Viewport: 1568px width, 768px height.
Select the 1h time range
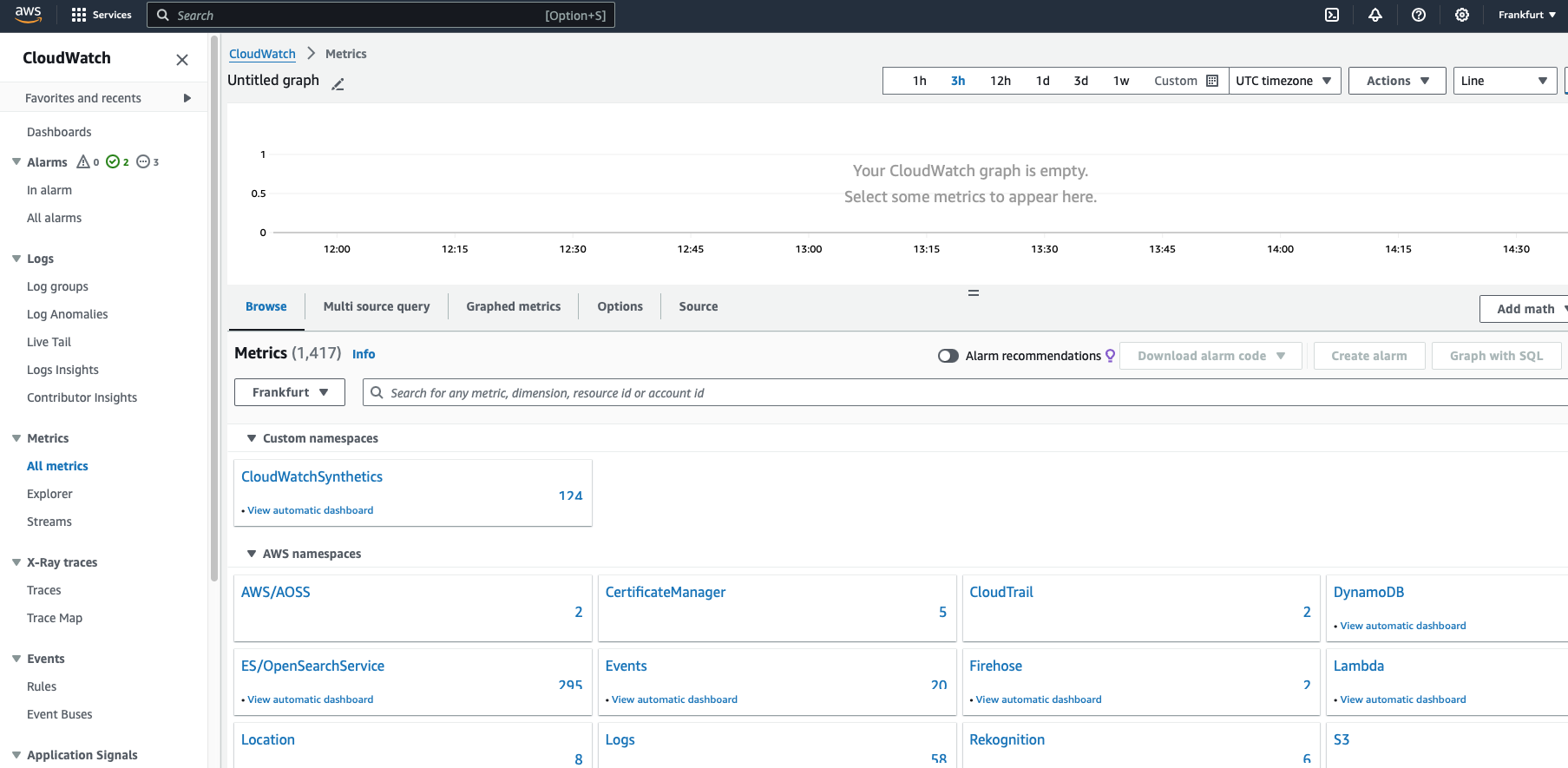(x=920, y=81)
